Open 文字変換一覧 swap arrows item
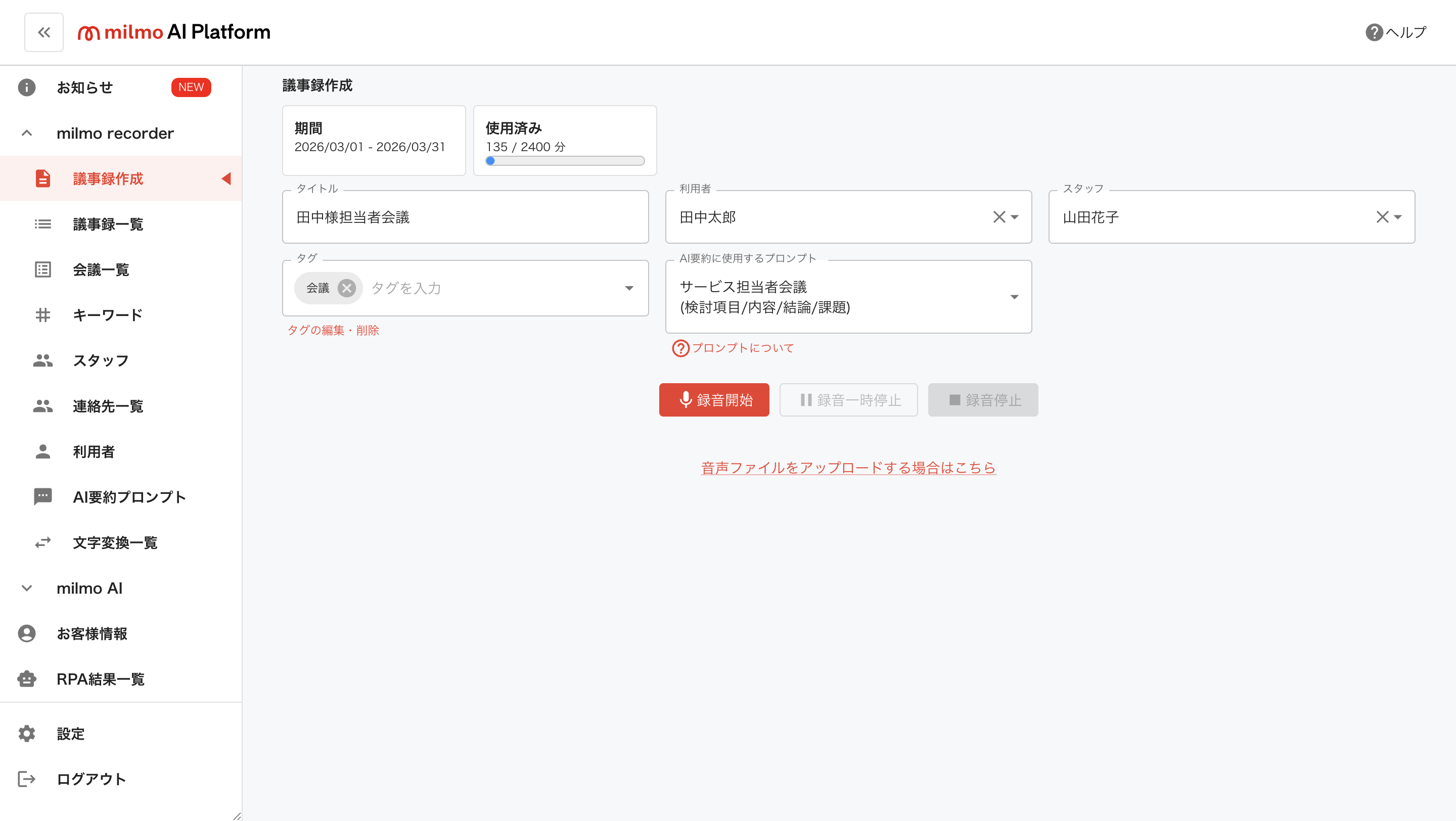Image resolution: width=1456 pixels, height=821 pixels. click(43, 542)
